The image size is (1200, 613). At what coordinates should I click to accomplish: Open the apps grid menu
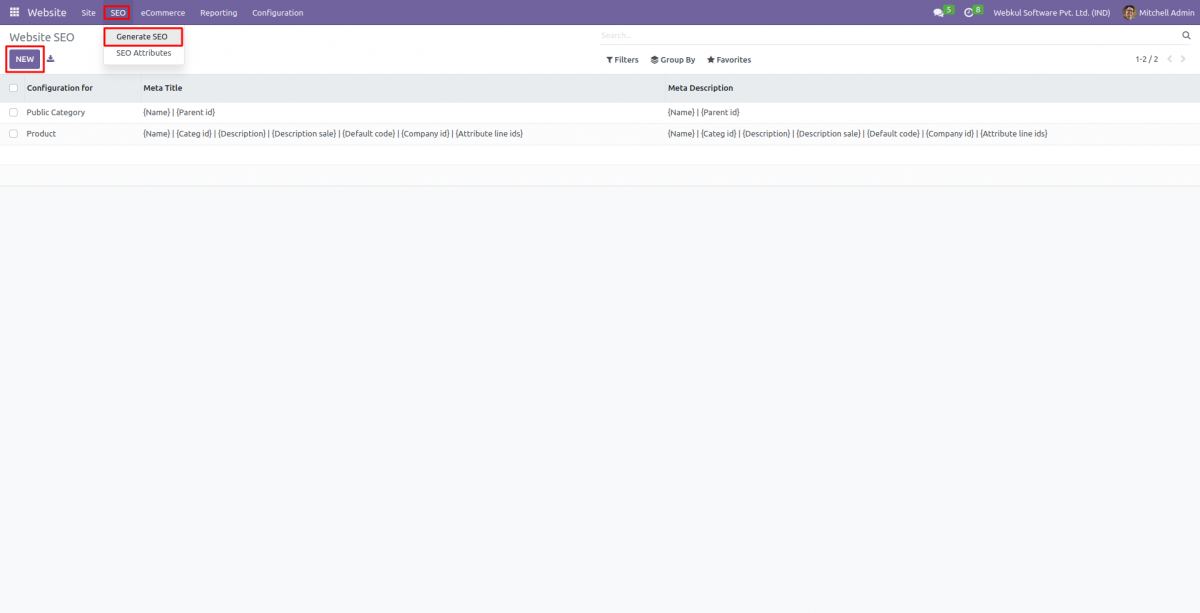click(x=14, y=12)
